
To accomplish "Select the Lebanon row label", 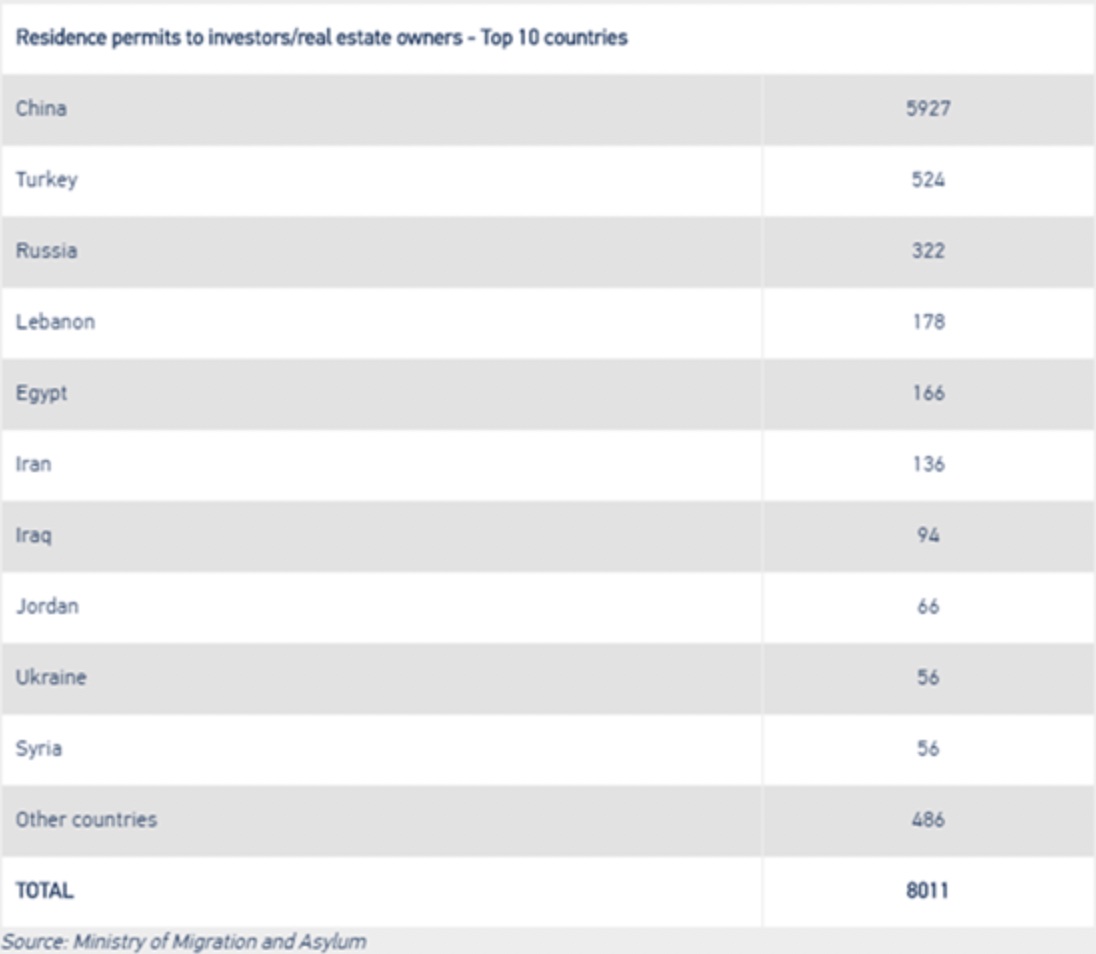I will click(55, 322).
